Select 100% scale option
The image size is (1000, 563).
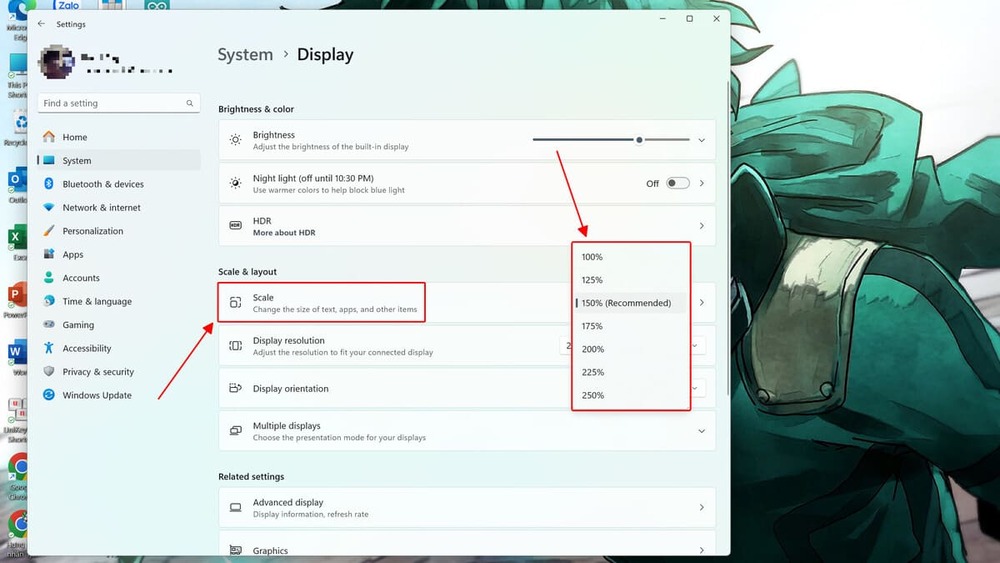click(592, 257)
